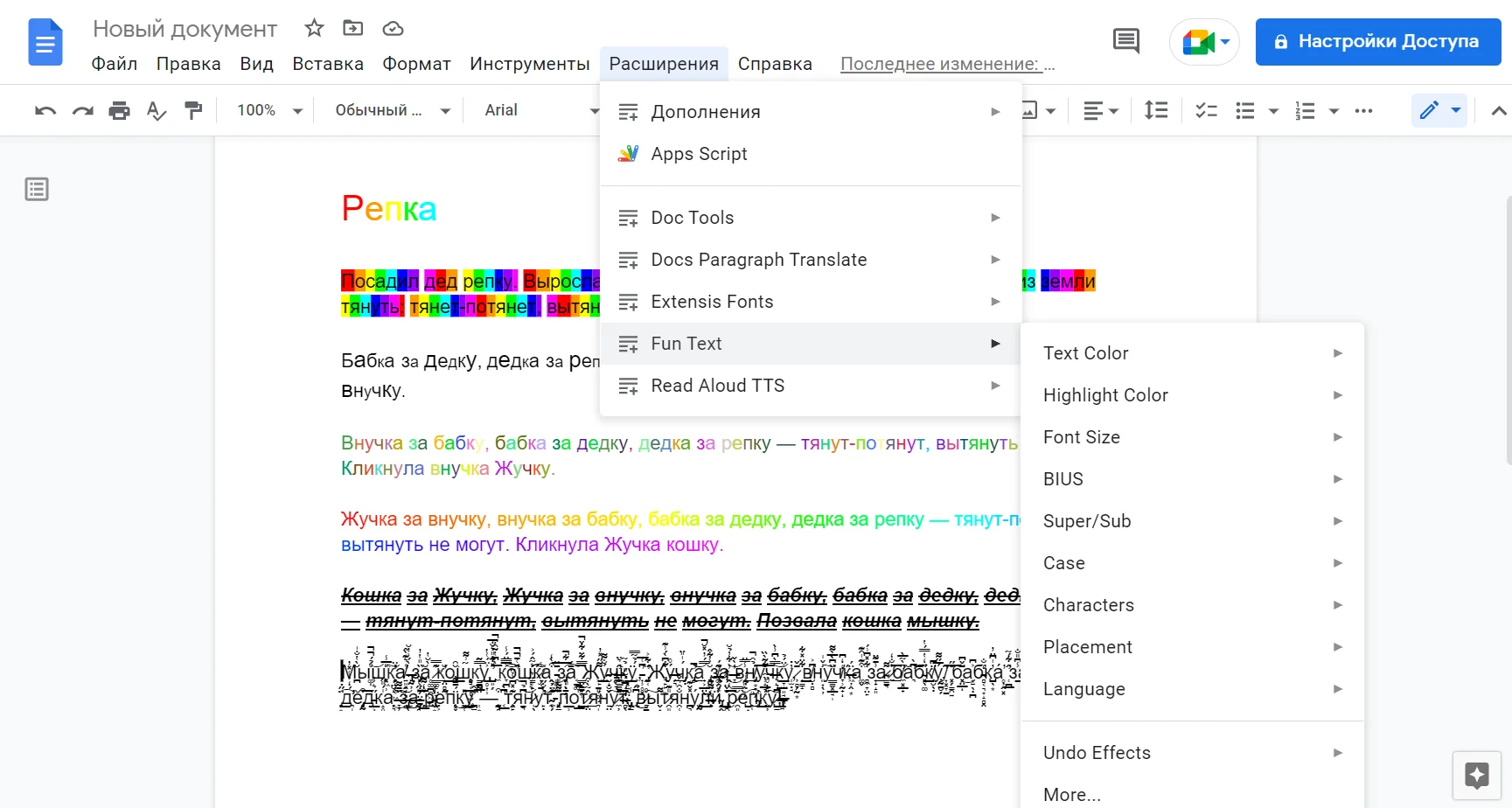Open the checklist formatting icon
The width and height of the screenshot is (1512, 808).
click(x=1206, y=110)
